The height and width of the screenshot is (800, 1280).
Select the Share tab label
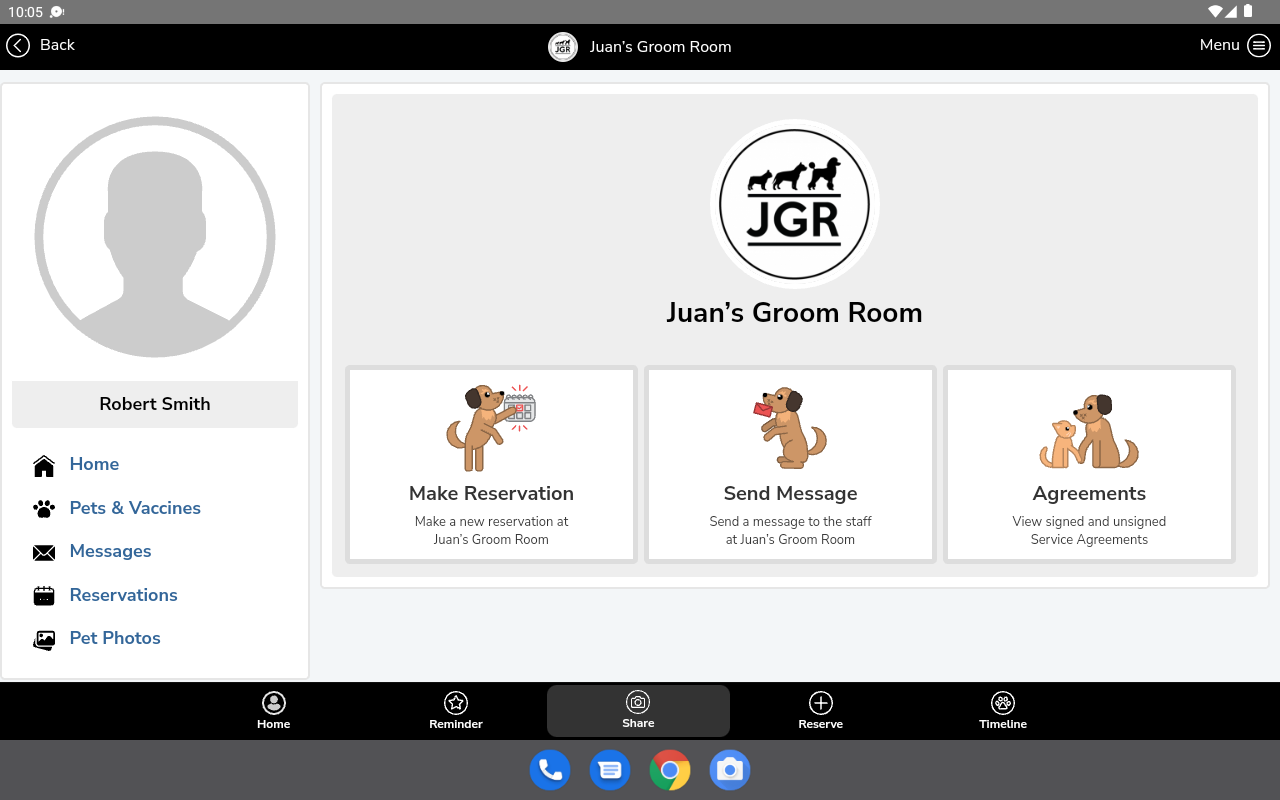(x=638, y=723)
